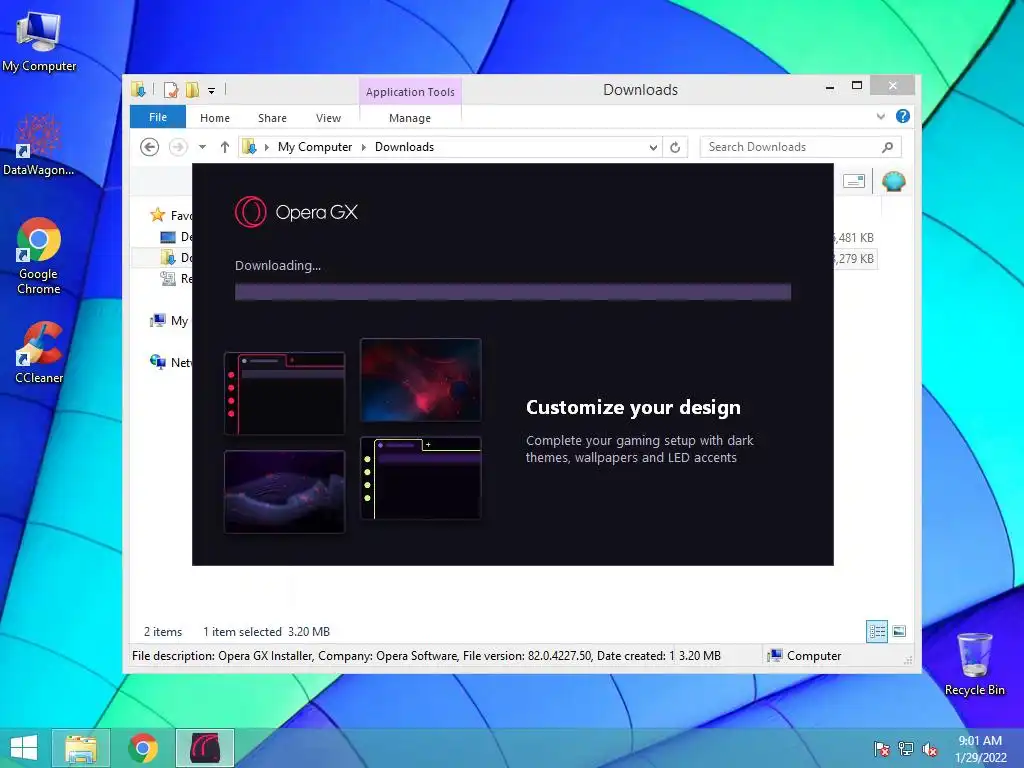1024x768 pixels.
Task: Open My Computer desktop icon
Action: coord(39,41)
